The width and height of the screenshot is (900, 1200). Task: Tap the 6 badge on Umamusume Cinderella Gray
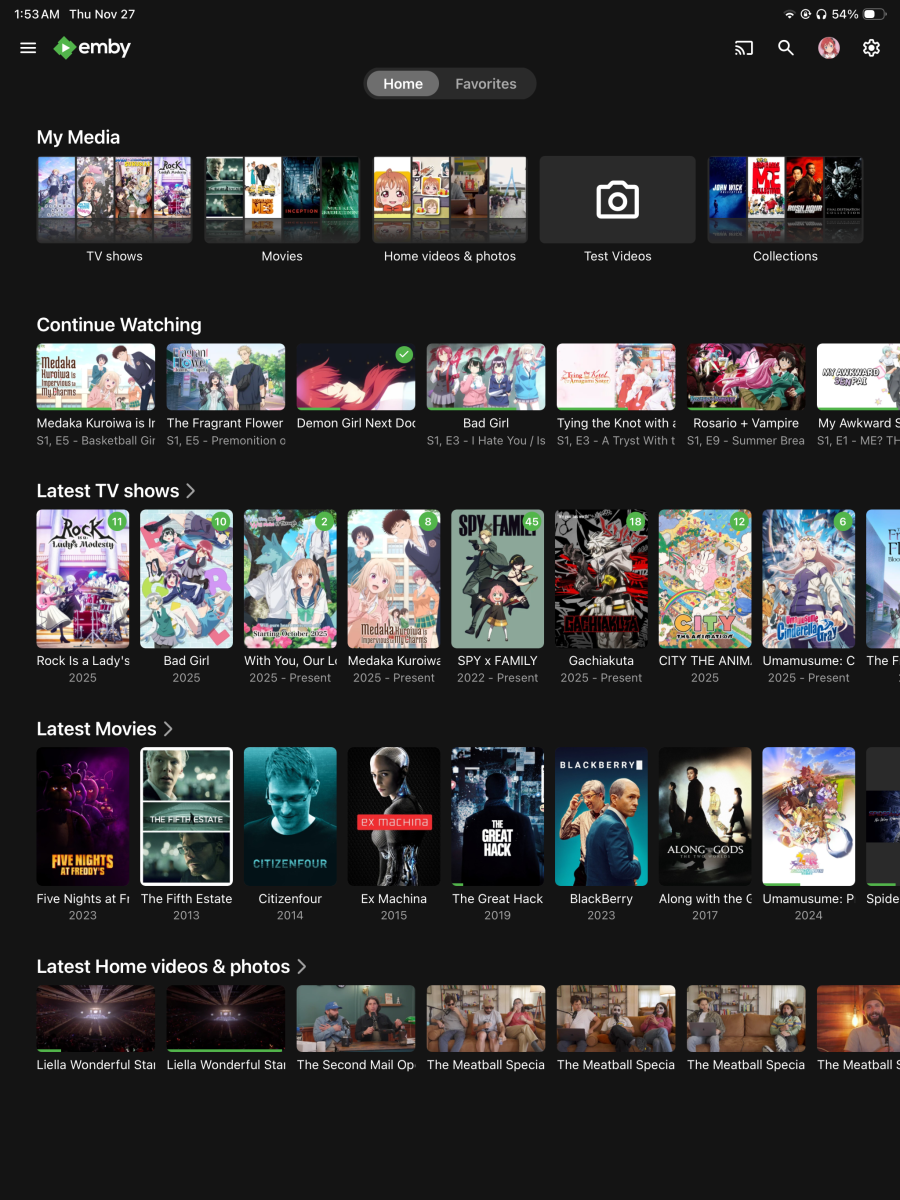(x=843, y=522)
